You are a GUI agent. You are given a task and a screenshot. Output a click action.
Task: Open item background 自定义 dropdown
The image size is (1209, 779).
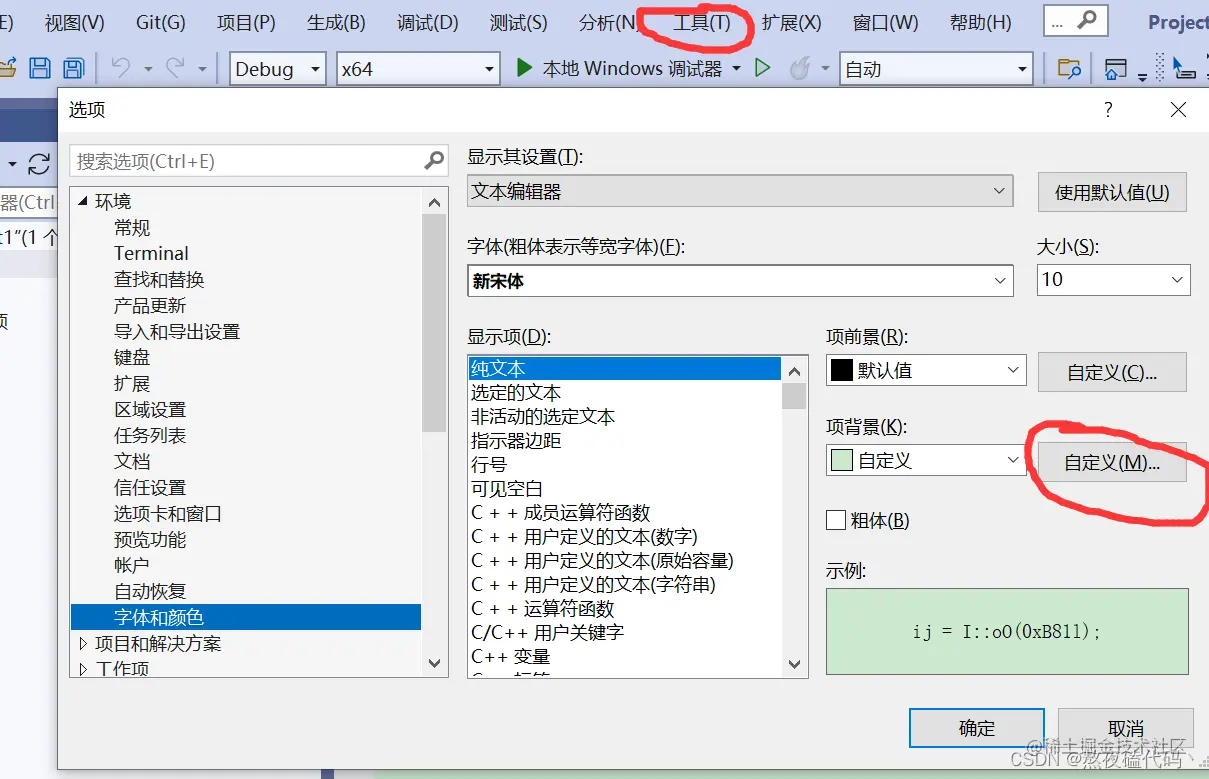point(927,461)
